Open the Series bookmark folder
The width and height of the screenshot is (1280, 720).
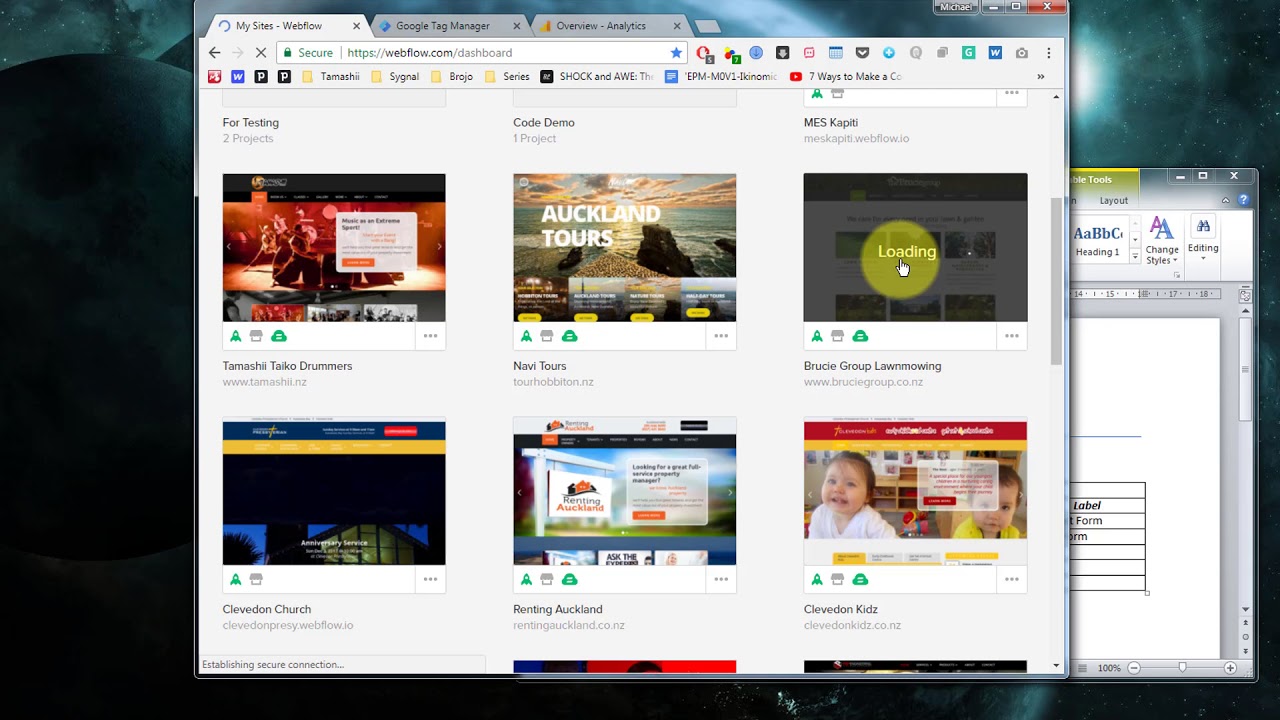507,76
